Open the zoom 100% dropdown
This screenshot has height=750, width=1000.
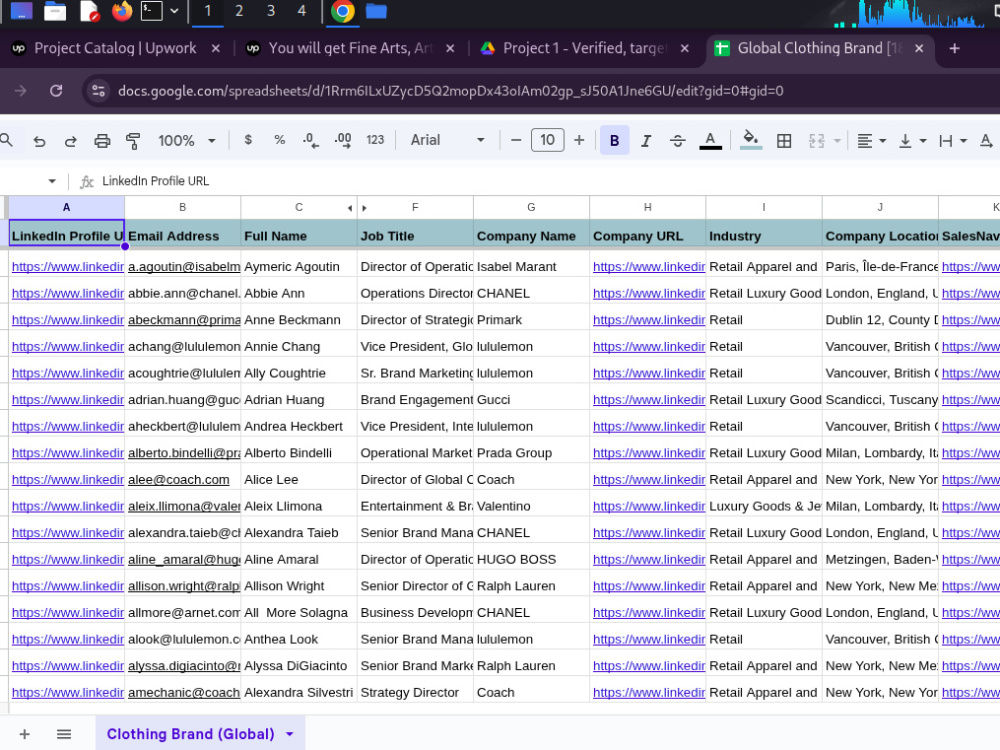coord(186,140)
